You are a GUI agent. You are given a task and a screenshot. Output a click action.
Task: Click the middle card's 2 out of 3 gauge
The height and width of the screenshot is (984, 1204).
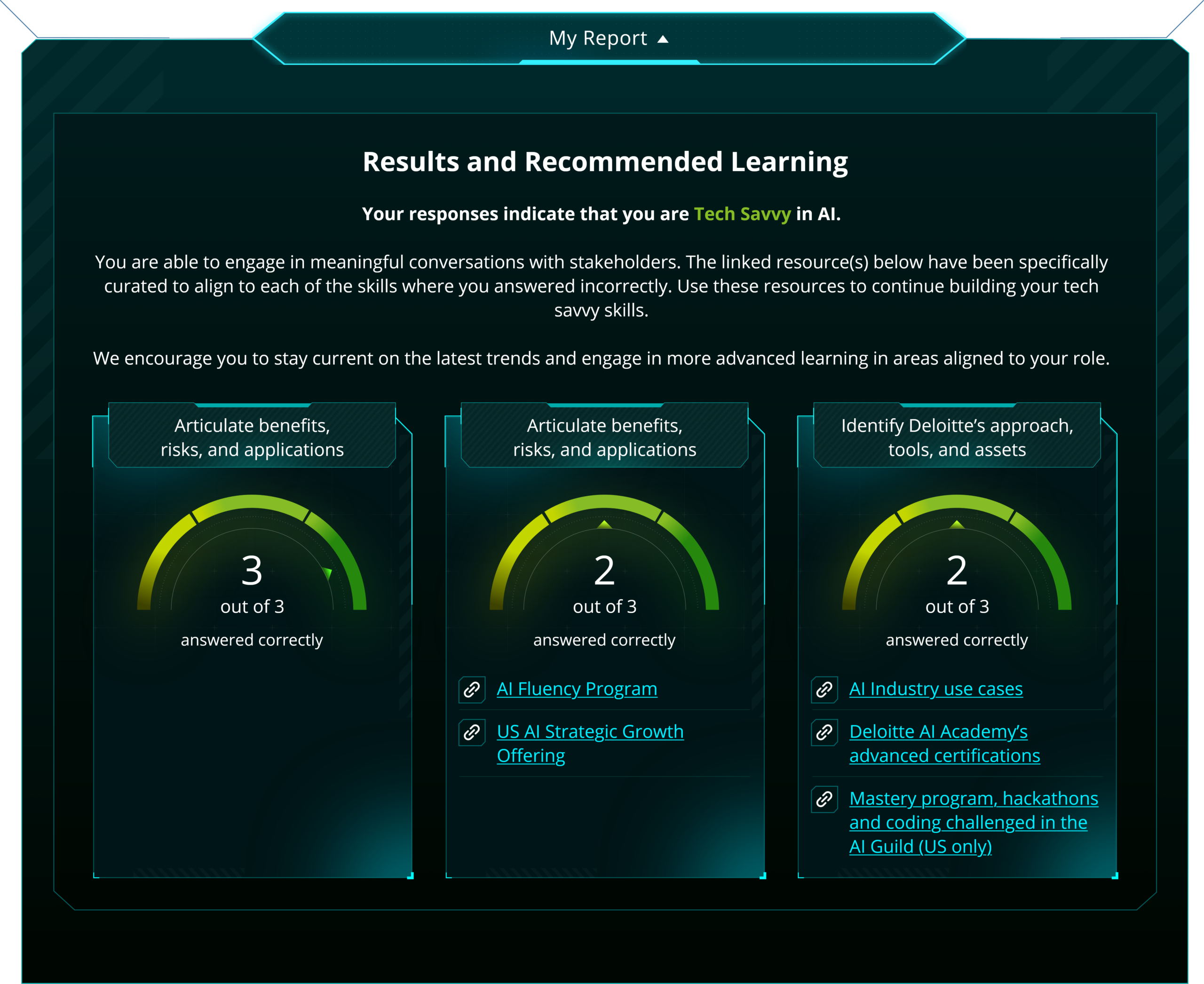click(x=604, y=561)
